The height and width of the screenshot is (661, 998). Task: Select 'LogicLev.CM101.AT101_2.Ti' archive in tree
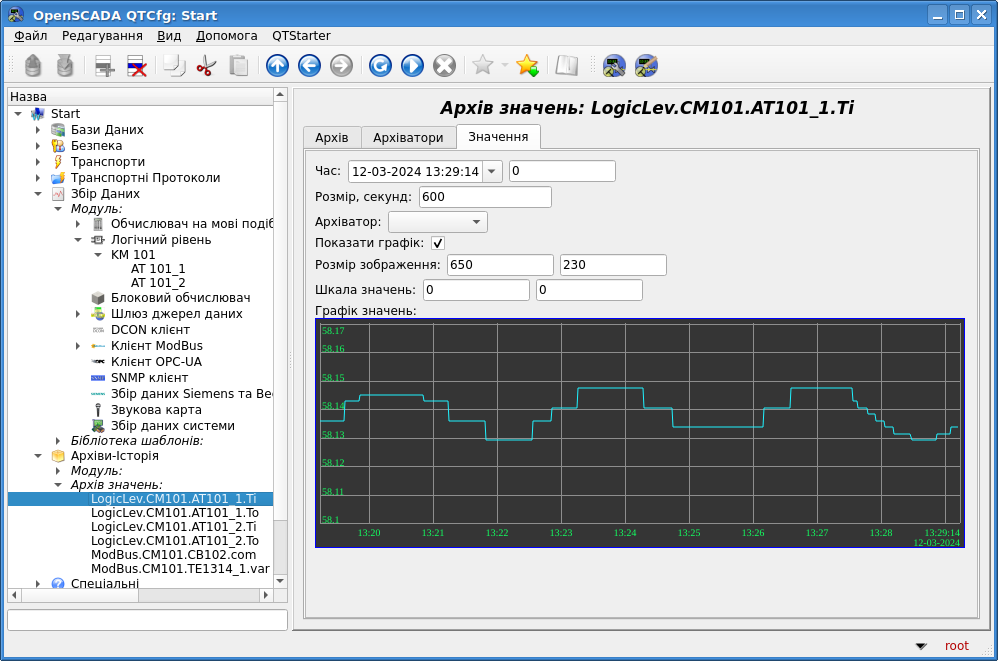173,526
